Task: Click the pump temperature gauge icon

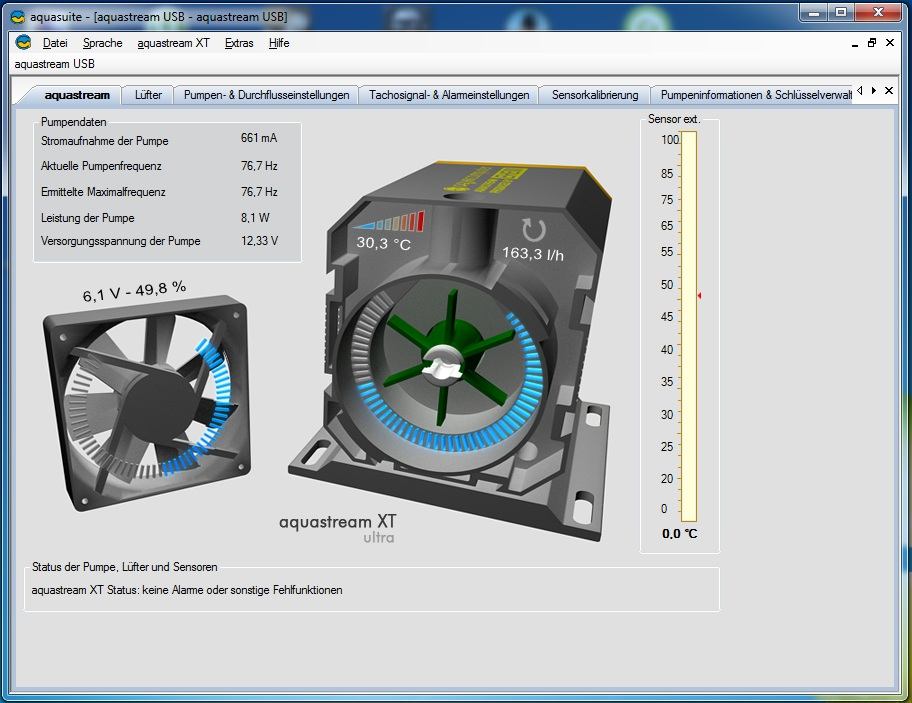Action: coord(389,222)
